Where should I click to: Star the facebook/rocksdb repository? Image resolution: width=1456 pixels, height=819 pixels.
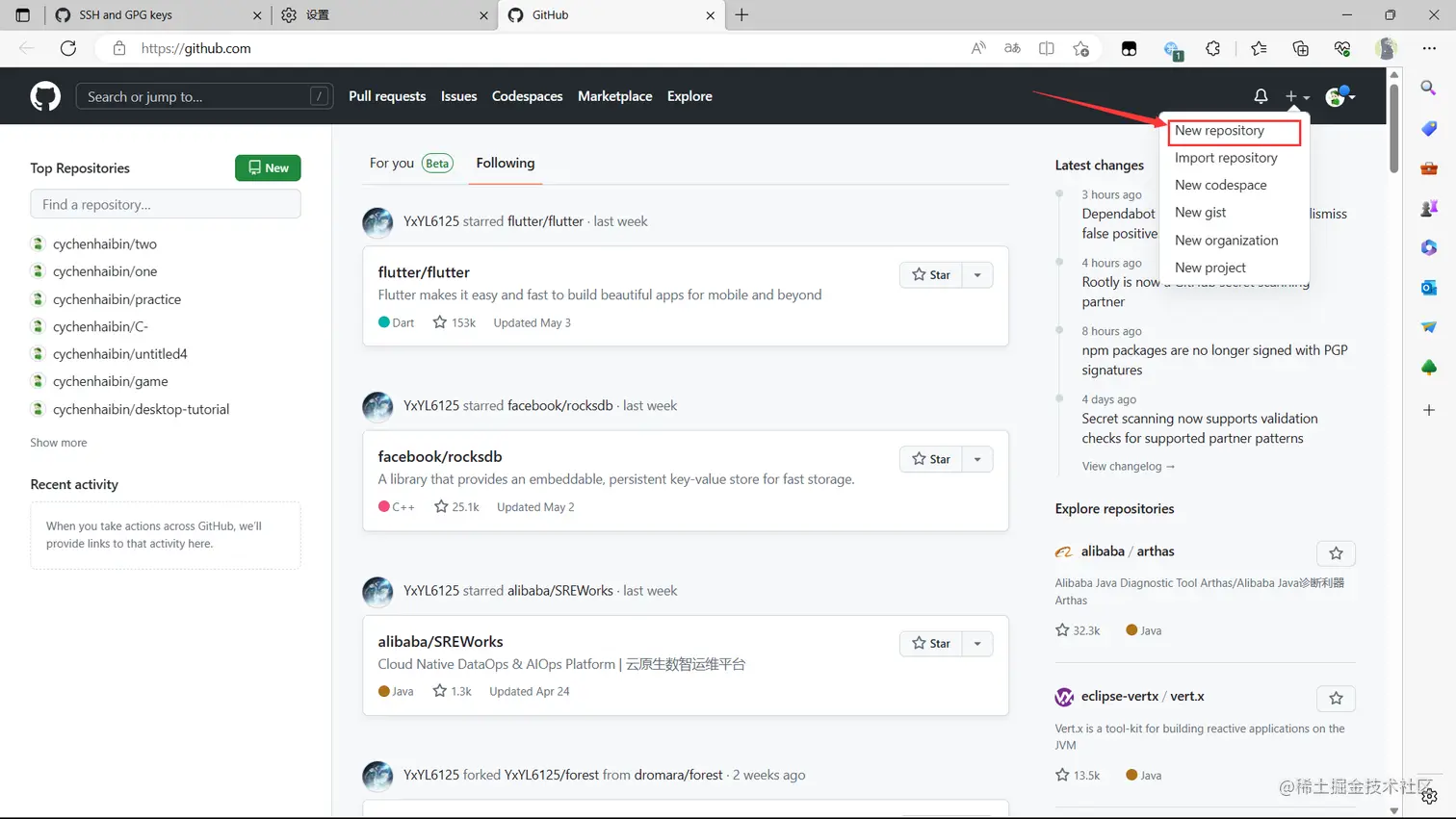click(931, 459)
